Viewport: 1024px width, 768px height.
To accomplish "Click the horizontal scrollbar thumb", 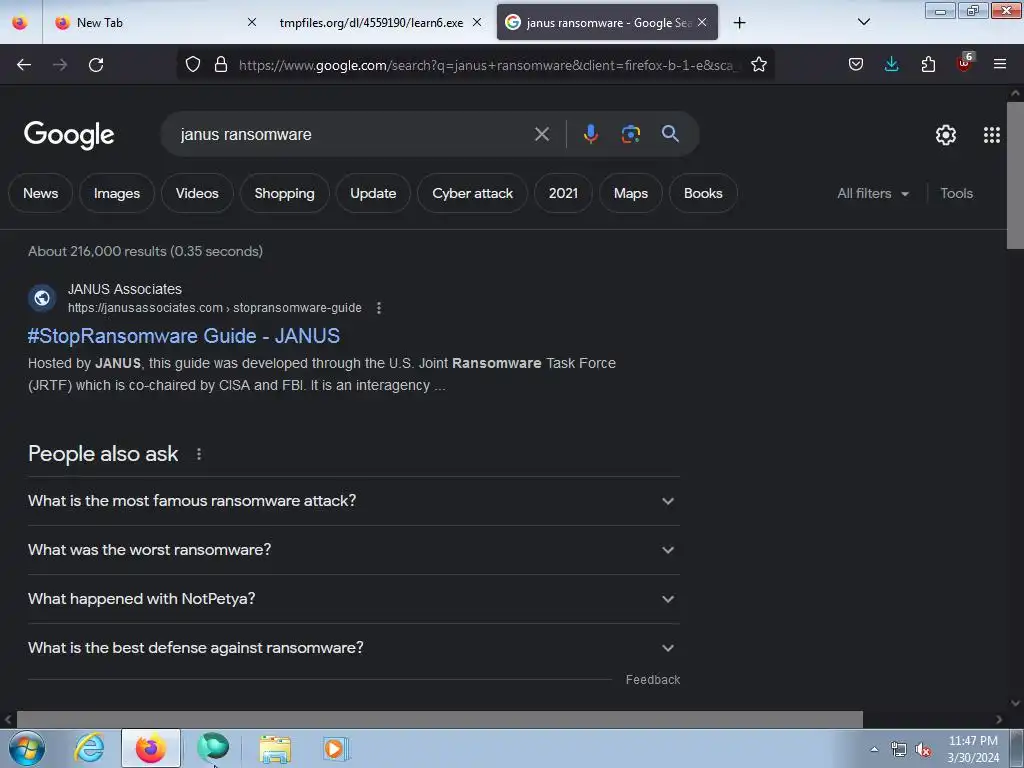I will click(440, 719).
